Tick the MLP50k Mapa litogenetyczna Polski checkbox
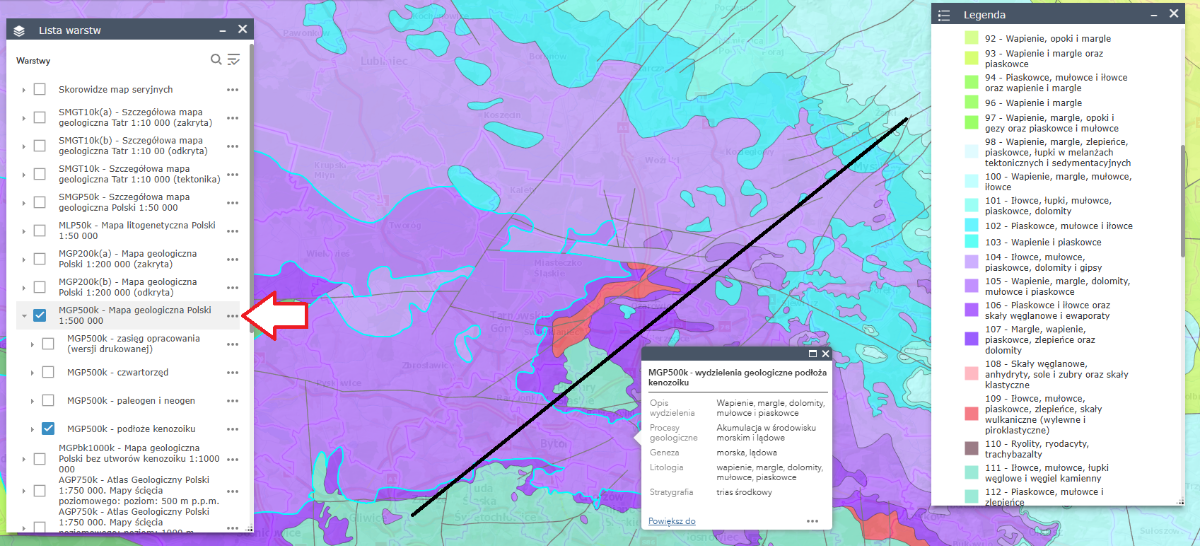Viewport: 1200px width, 546px height. coord(40,231)
